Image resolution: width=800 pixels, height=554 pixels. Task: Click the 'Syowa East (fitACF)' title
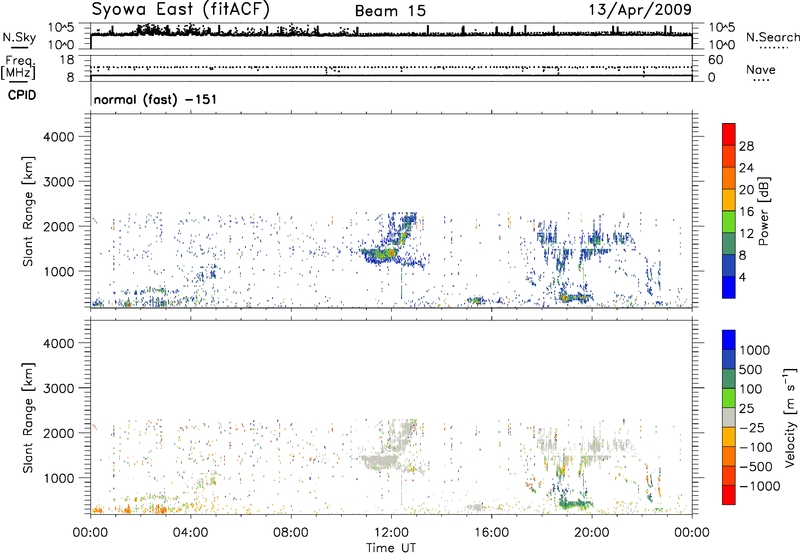click(x=181, y=10)
